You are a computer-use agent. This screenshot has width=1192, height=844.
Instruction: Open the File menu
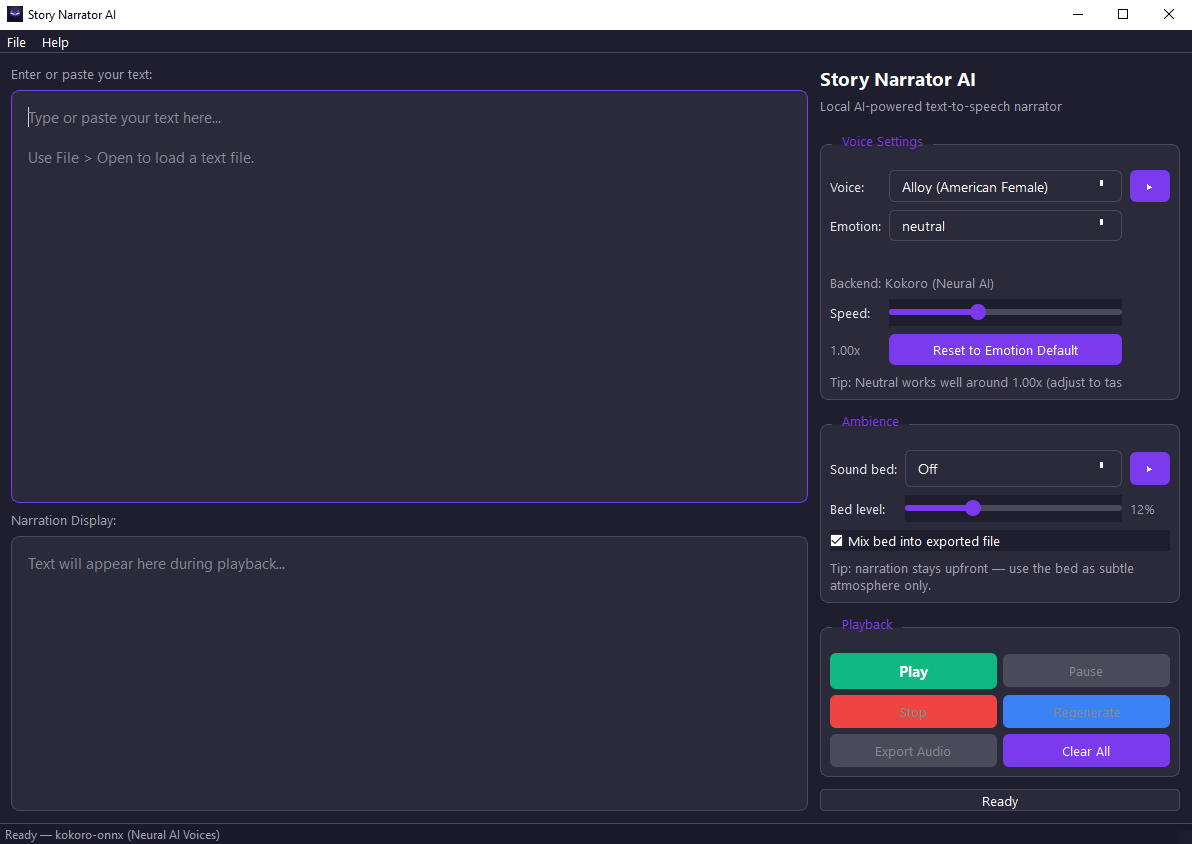[16, 43]
